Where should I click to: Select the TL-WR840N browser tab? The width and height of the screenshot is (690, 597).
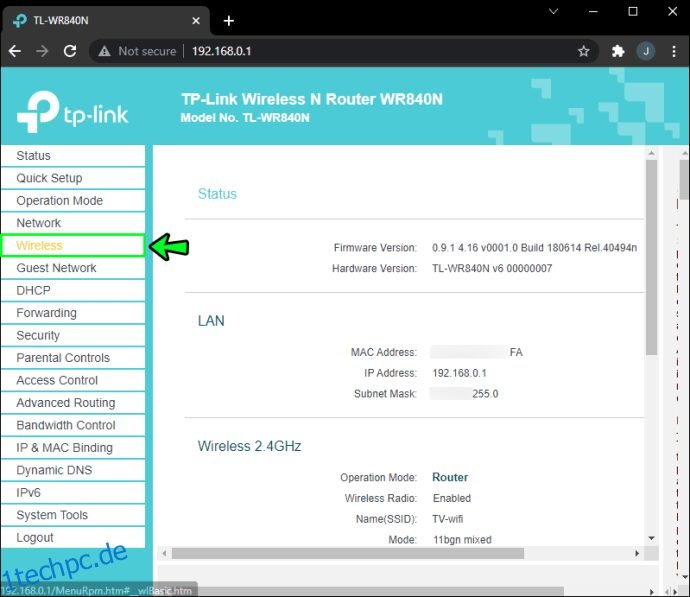click(x=106, y=21)
